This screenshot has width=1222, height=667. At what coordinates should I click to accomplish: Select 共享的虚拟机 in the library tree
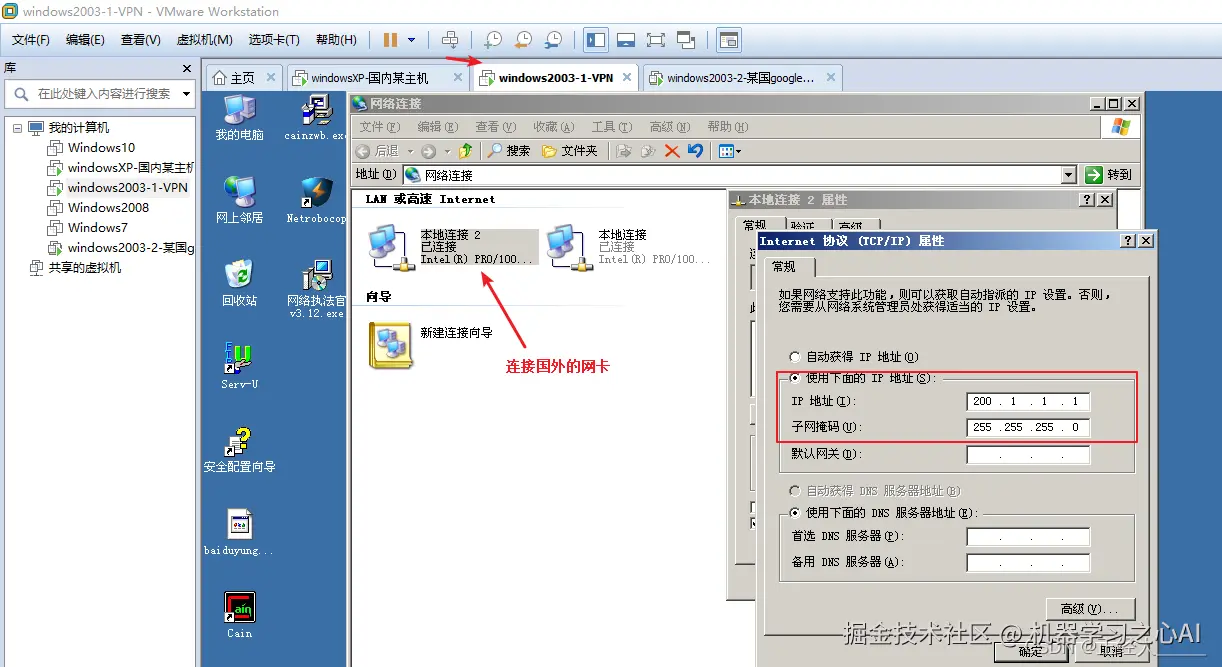tap(75, 268)
